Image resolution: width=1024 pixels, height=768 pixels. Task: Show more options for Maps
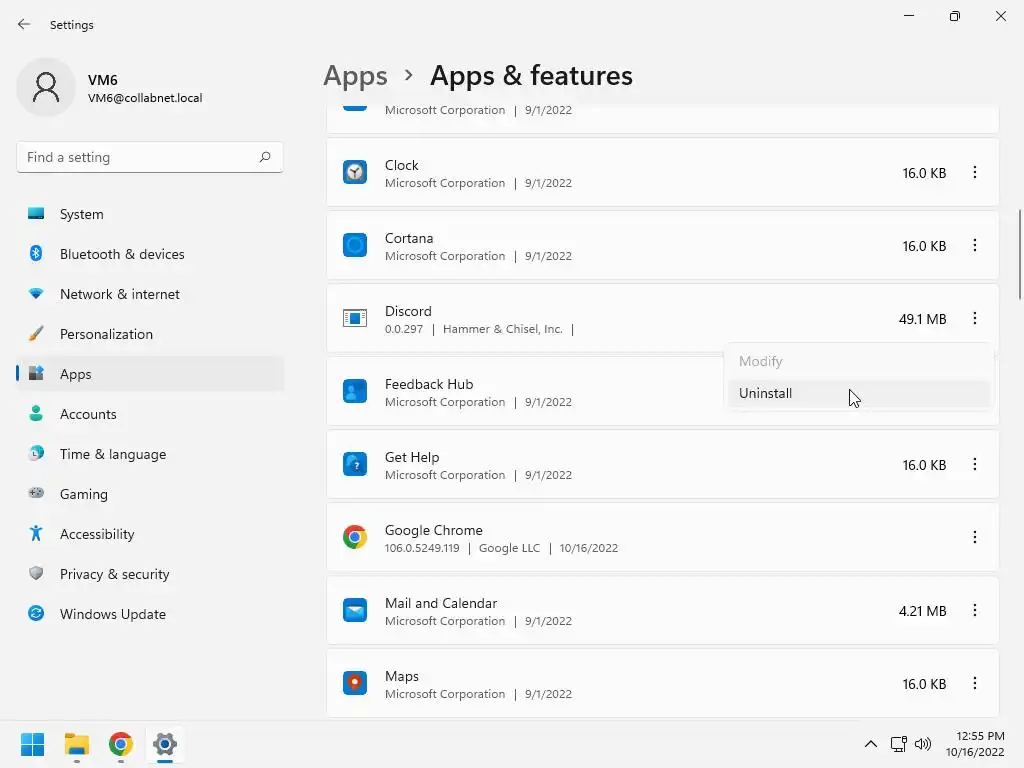click(x=974, y=684)
